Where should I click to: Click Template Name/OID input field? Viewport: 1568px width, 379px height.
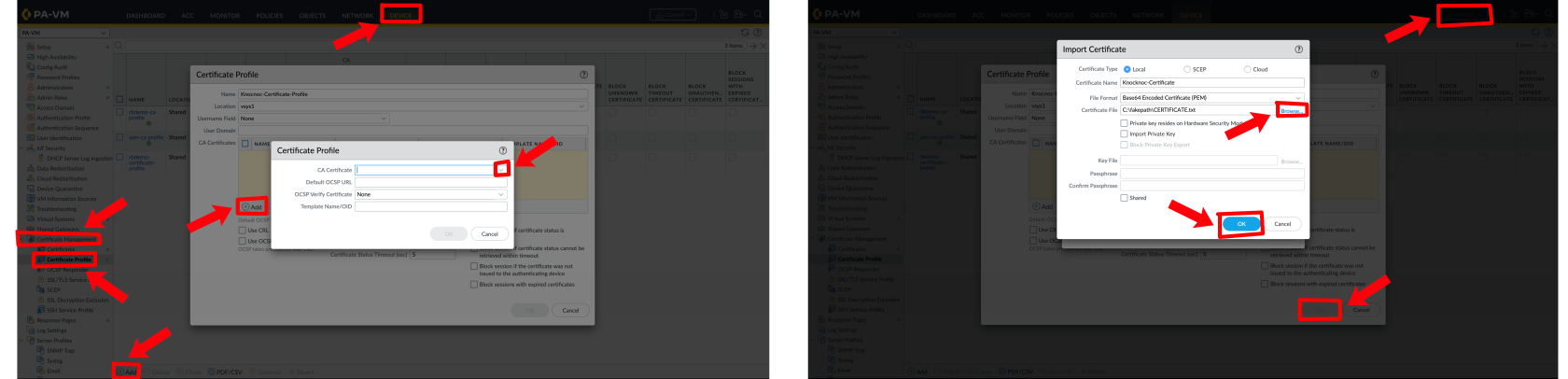430,206
